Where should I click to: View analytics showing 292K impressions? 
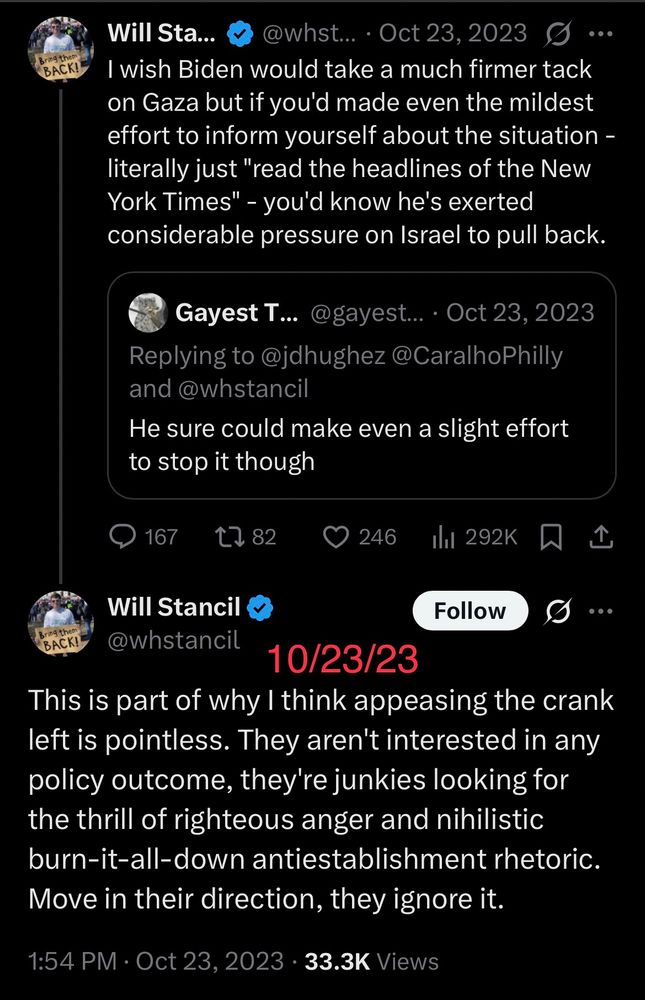pyautogui.click(x=445, y=537)
